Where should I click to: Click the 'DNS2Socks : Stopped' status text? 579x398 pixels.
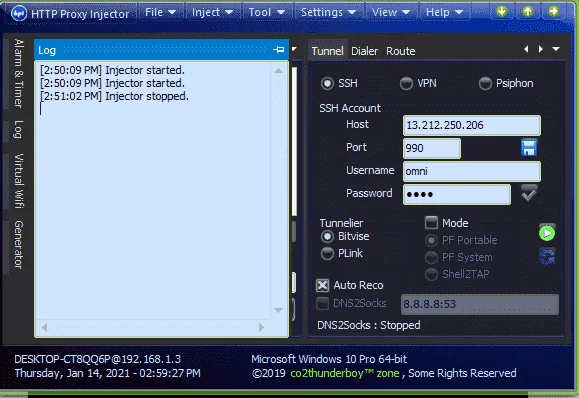(369, 325)
